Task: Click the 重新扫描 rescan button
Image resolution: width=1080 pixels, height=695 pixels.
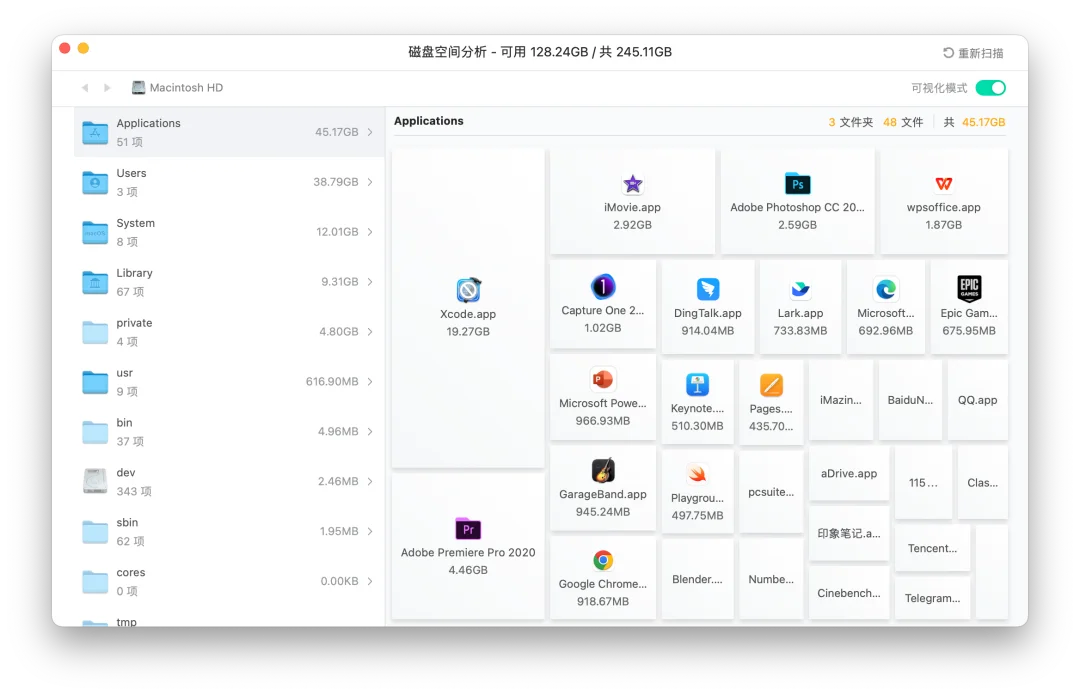Action: pyautogui.click(x=973, y=53)
